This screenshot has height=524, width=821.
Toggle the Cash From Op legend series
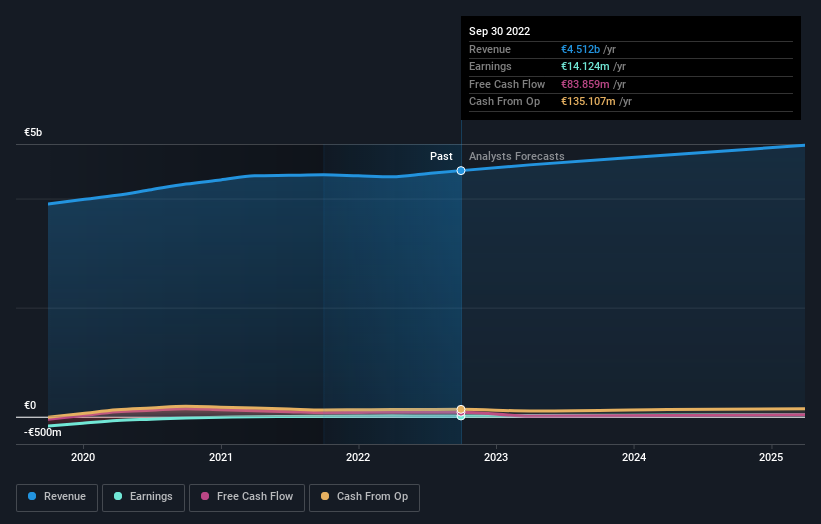364,497
